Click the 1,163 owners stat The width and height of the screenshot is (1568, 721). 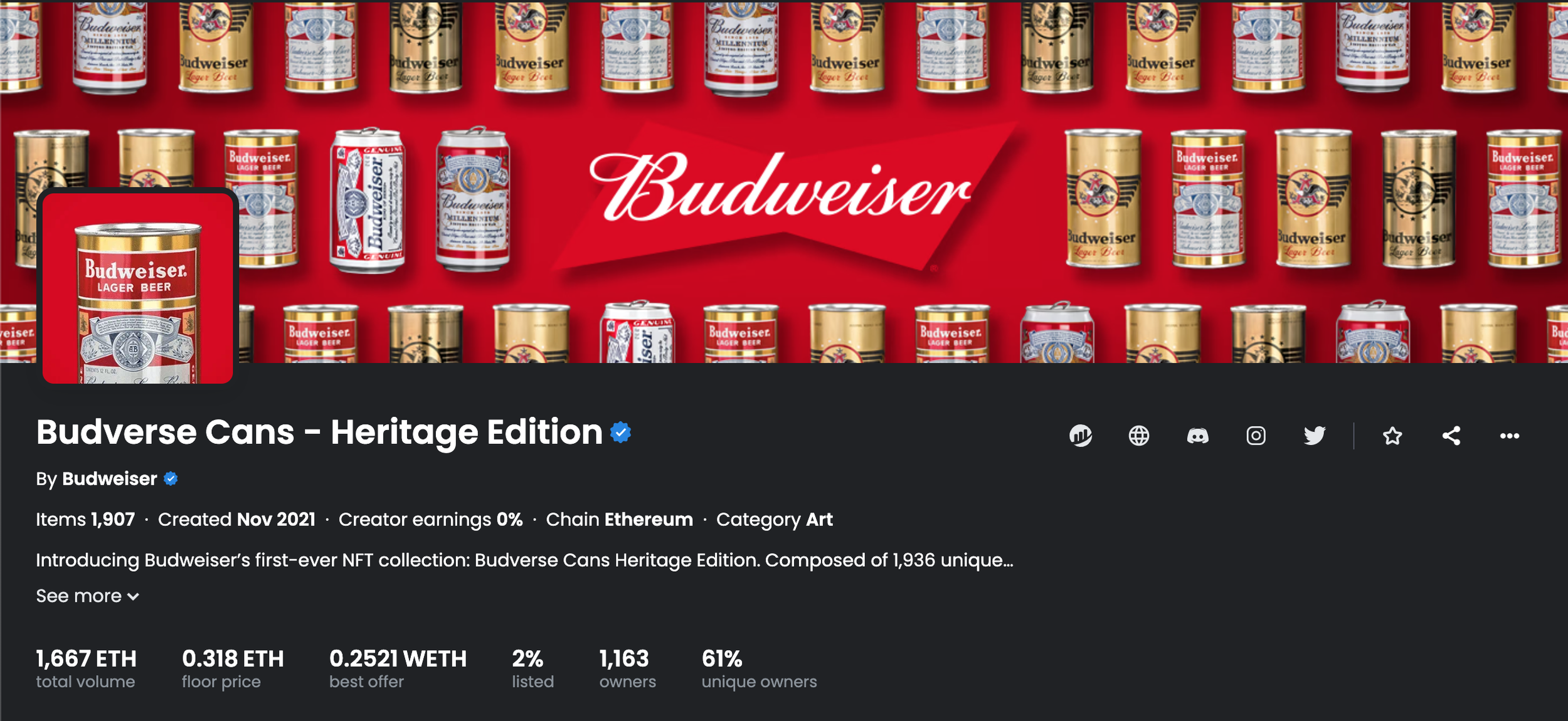(627, 668)
